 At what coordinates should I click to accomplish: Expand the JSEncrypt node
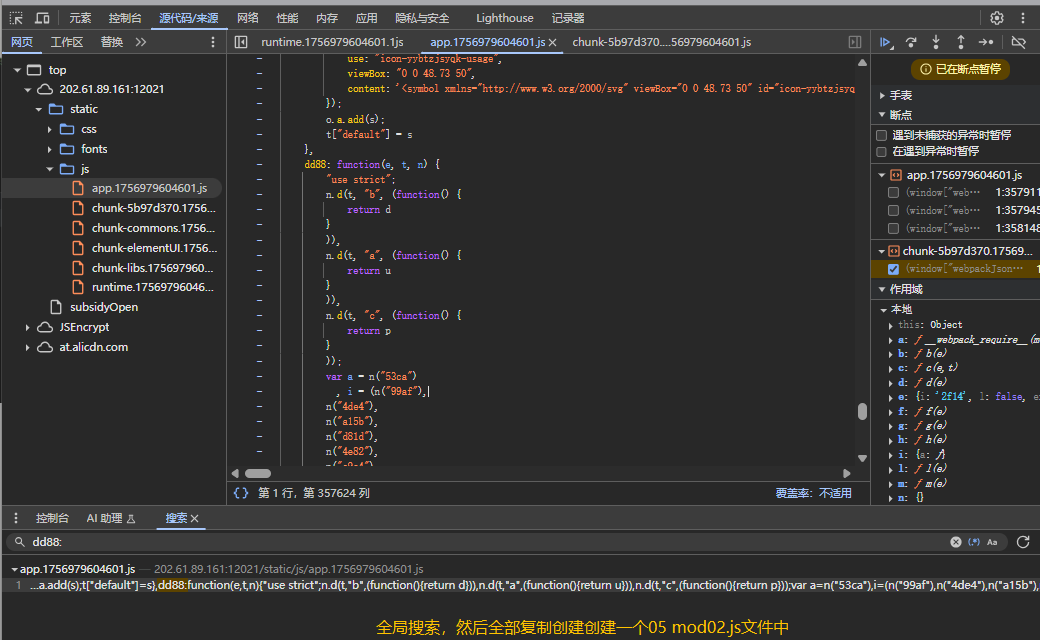point(28,327)
